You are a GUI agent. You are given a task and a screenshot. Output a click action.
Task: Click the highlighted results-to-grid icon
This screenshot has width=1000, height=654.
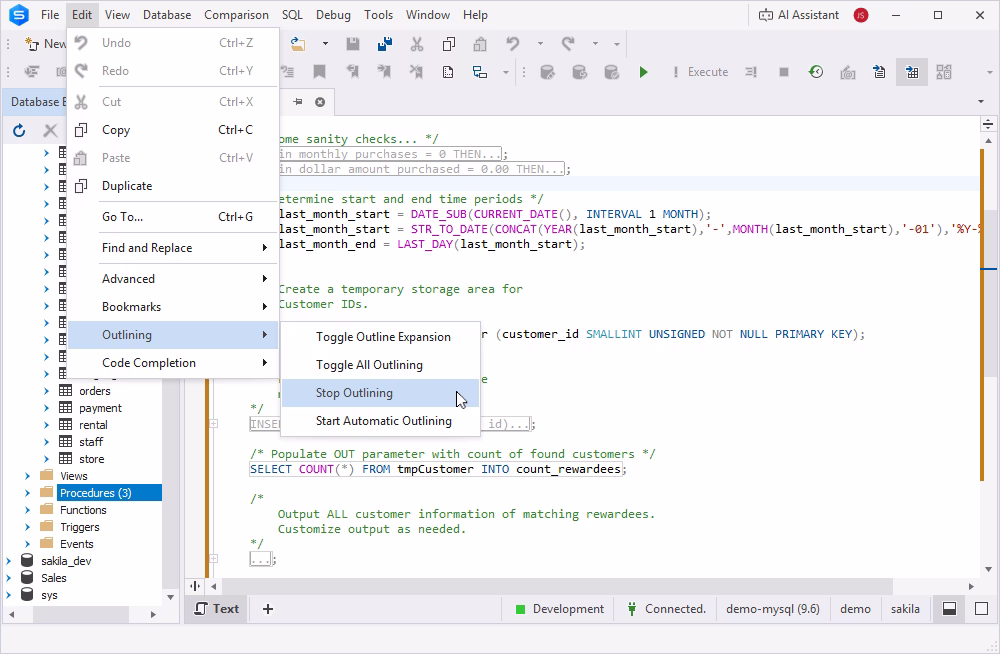912,72
